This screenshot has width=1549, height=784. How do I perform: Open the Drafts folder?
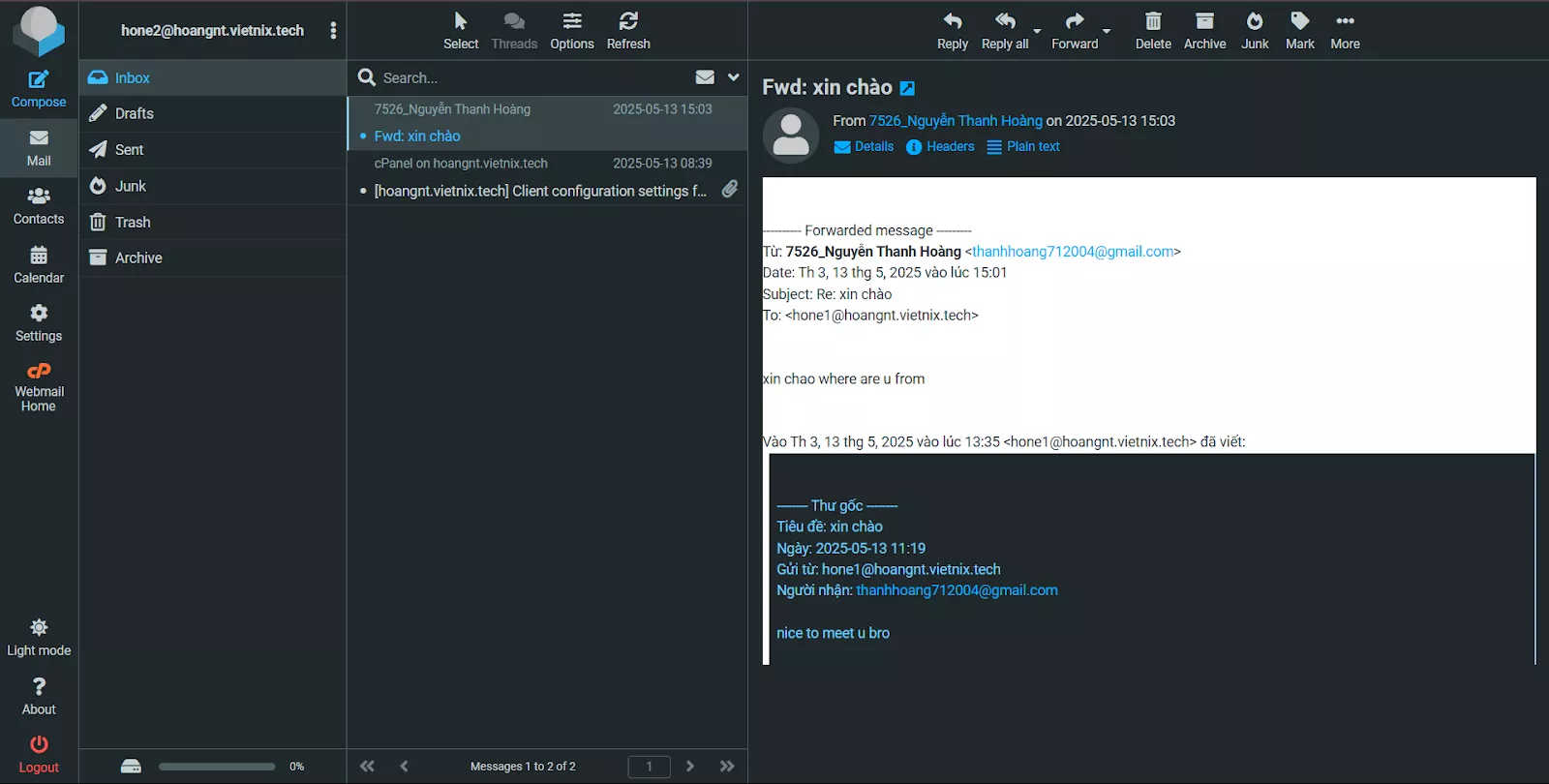click(135, 113)
